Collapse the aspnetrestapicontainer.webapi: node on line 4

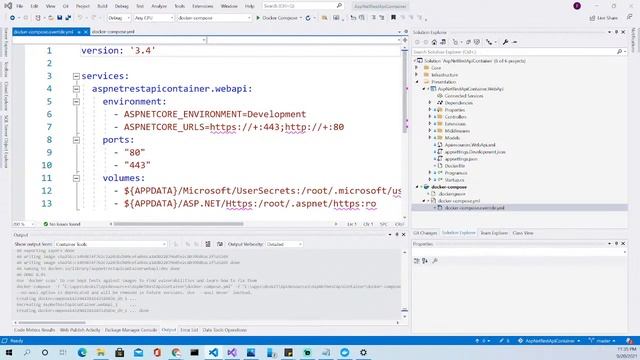[x=76, y=89]
